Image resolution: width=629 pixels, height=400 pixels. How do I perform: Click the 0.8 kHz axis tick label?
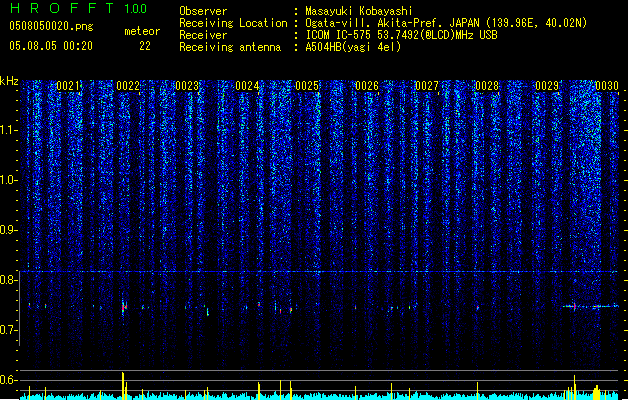(9, 280)
